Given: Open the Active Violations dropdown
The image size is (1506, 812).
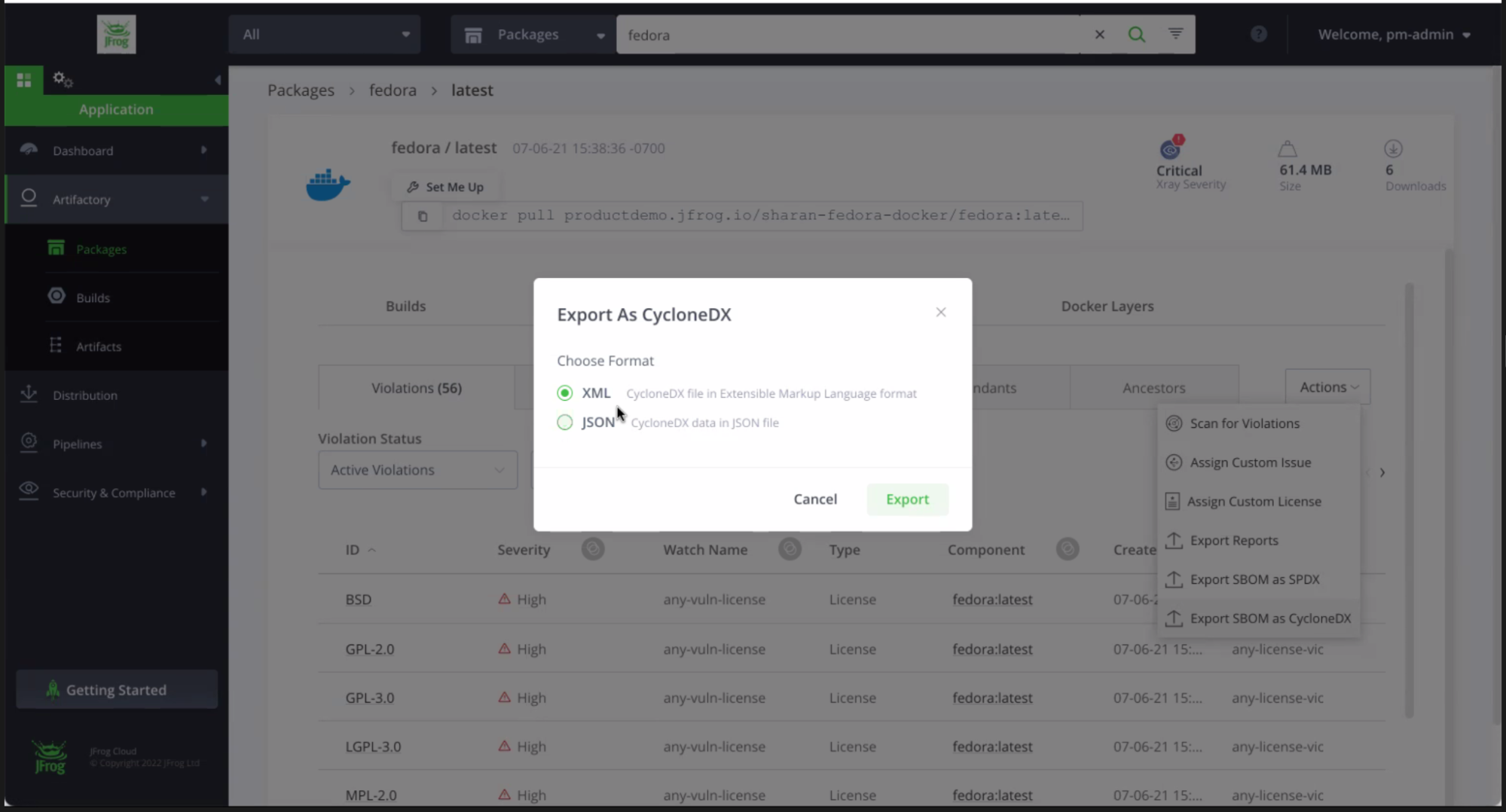Looking at the screenshot, I should (417, 470).
